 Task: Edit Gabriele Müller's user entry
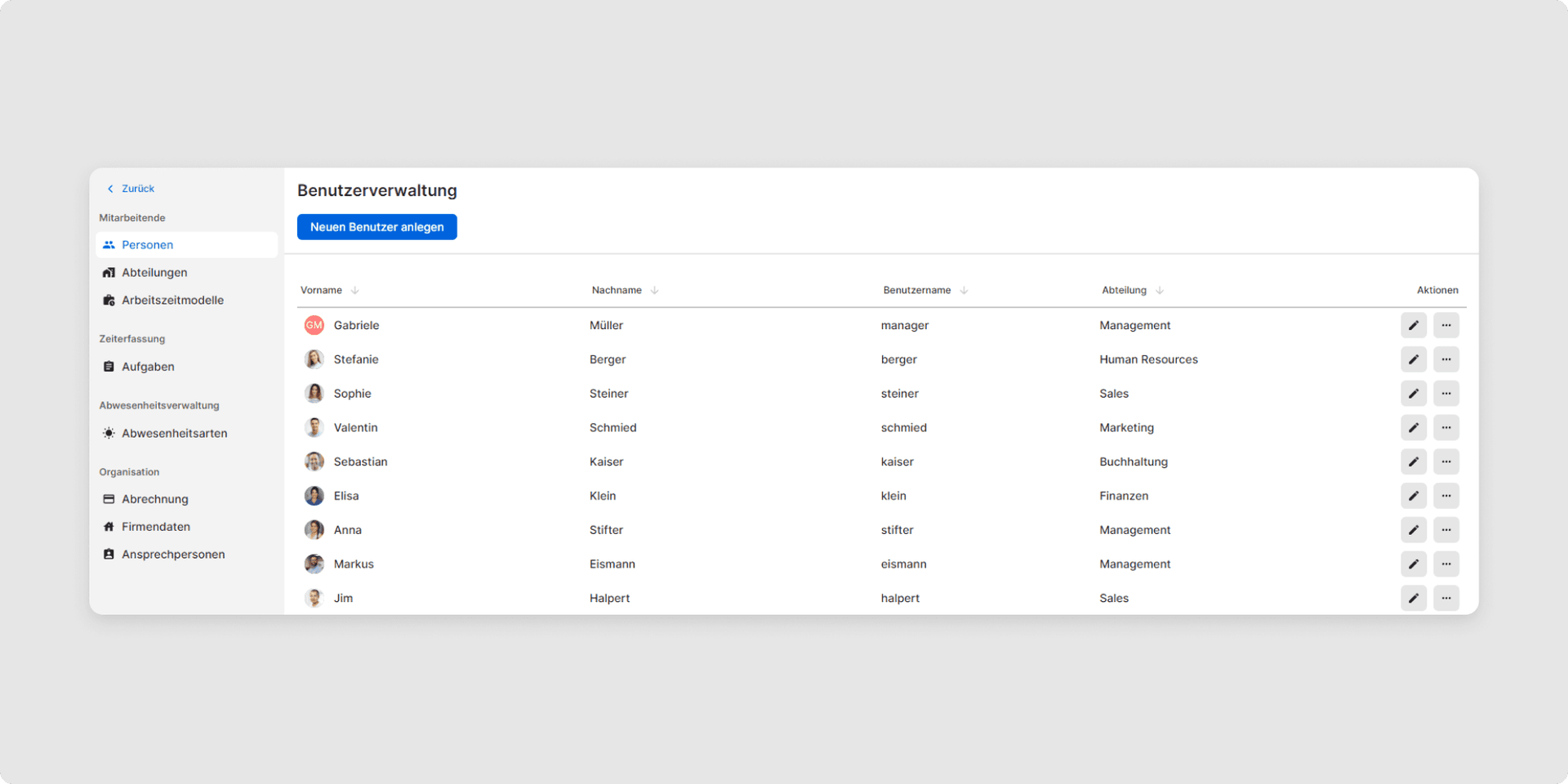(1414, 325)
